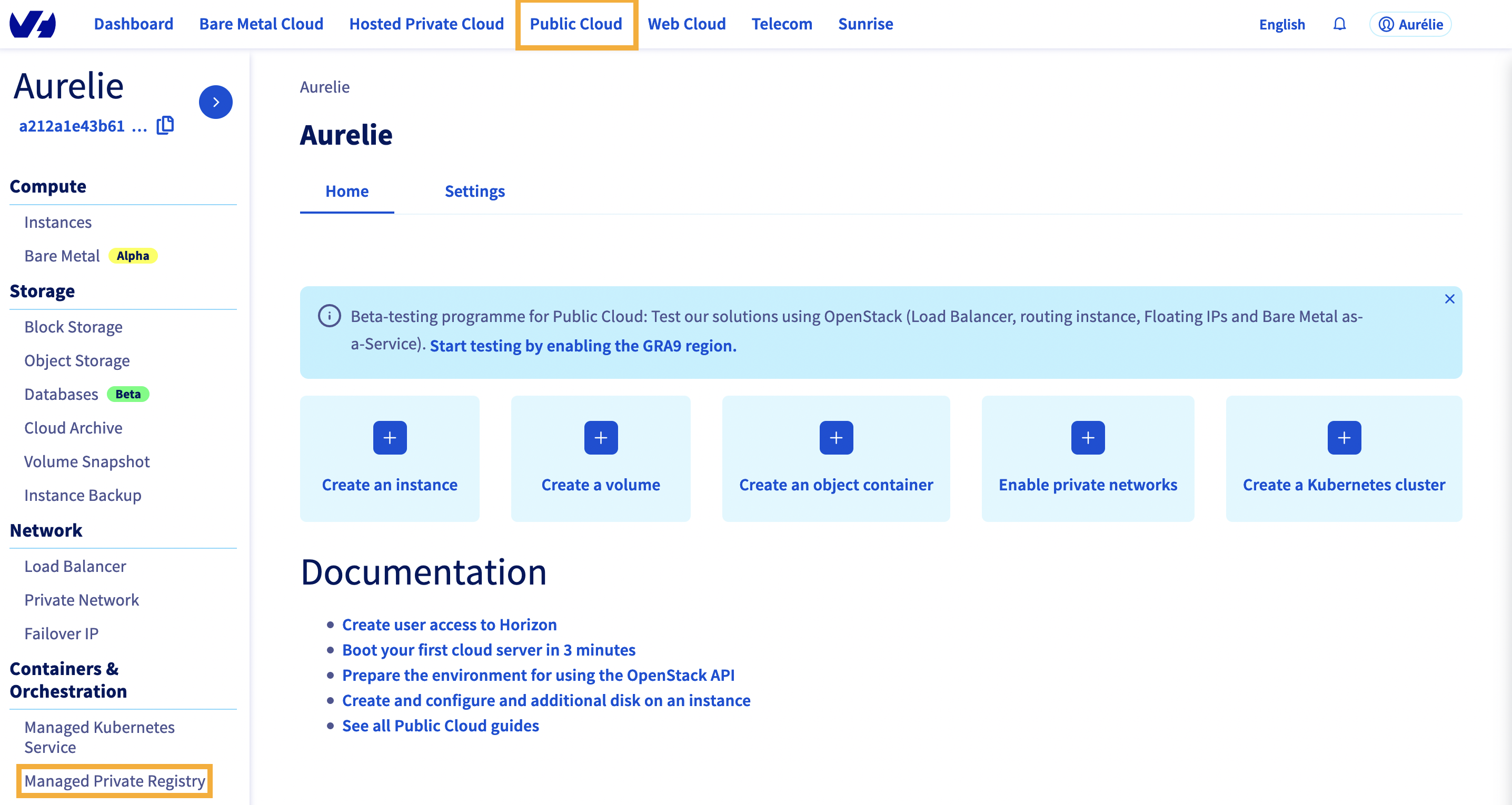The width and height of the screenshot is (1512, 805).
Task: Open Private Network in the sidebar
Action: [x=82, y=600]
